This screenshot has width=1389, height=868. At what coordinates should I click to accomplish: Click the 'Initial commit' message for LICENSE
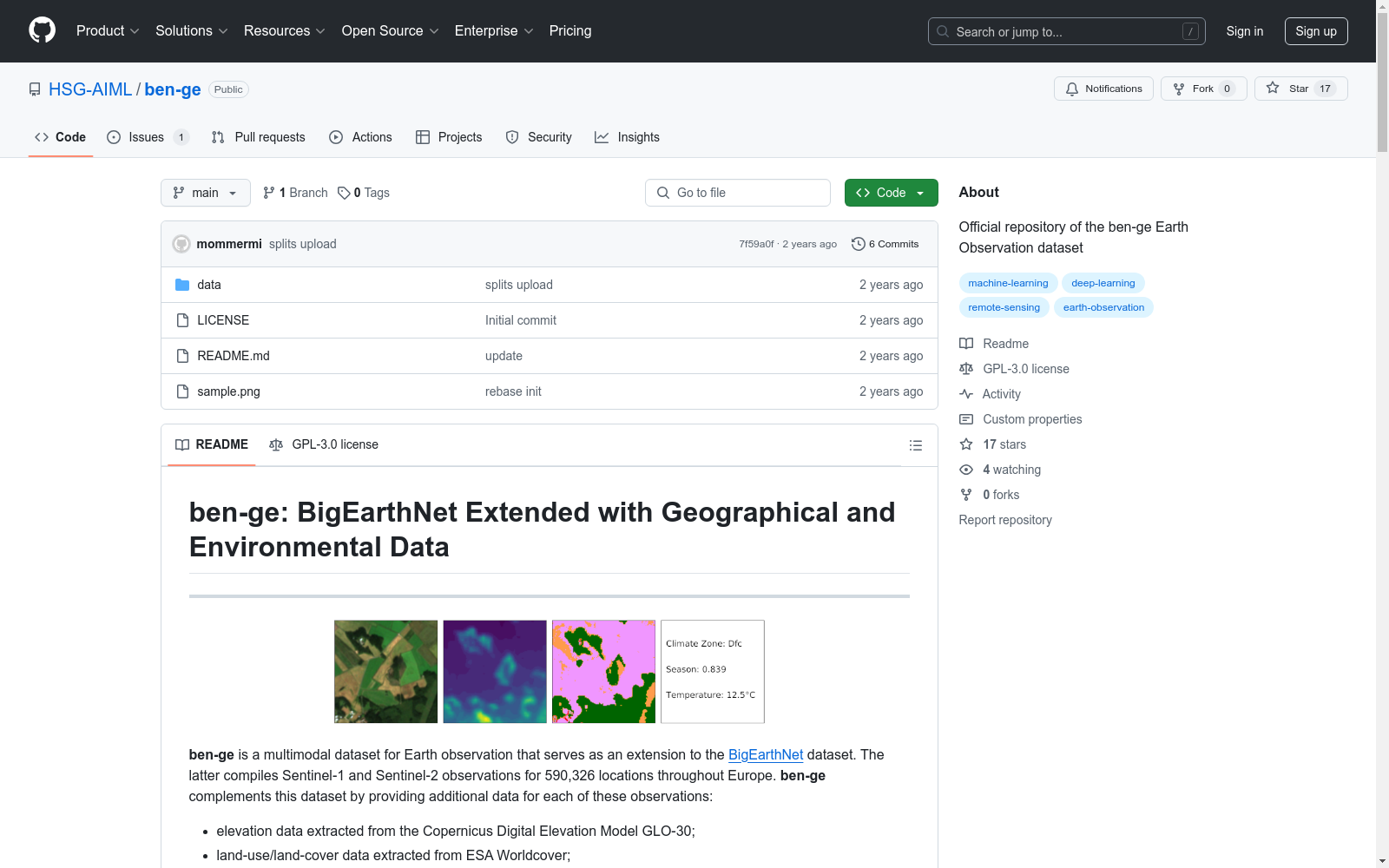coord(521,320)
